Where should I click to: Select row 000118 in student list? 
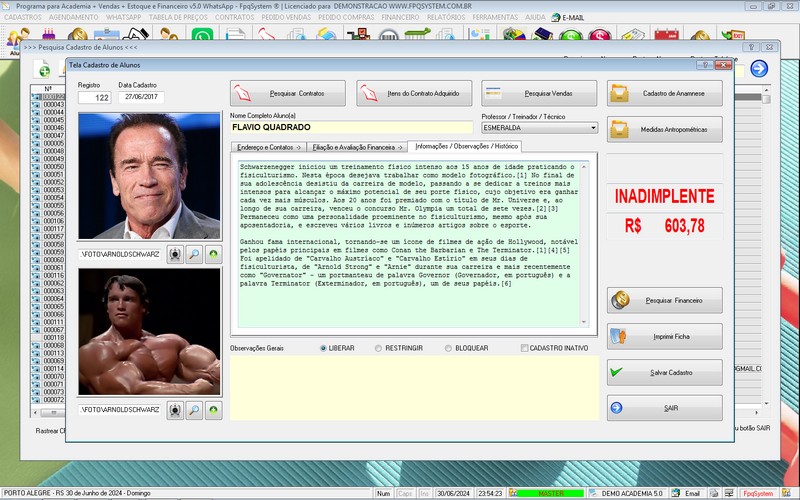pyautogui.click(x=49, y=338)
